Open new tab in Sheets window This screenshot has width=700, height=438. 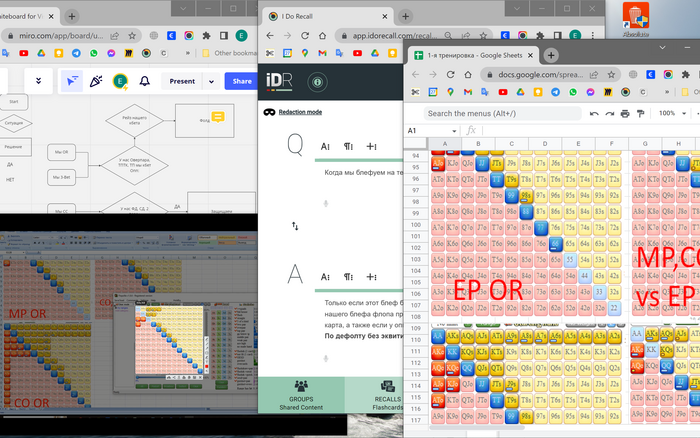tap(551, 55)
